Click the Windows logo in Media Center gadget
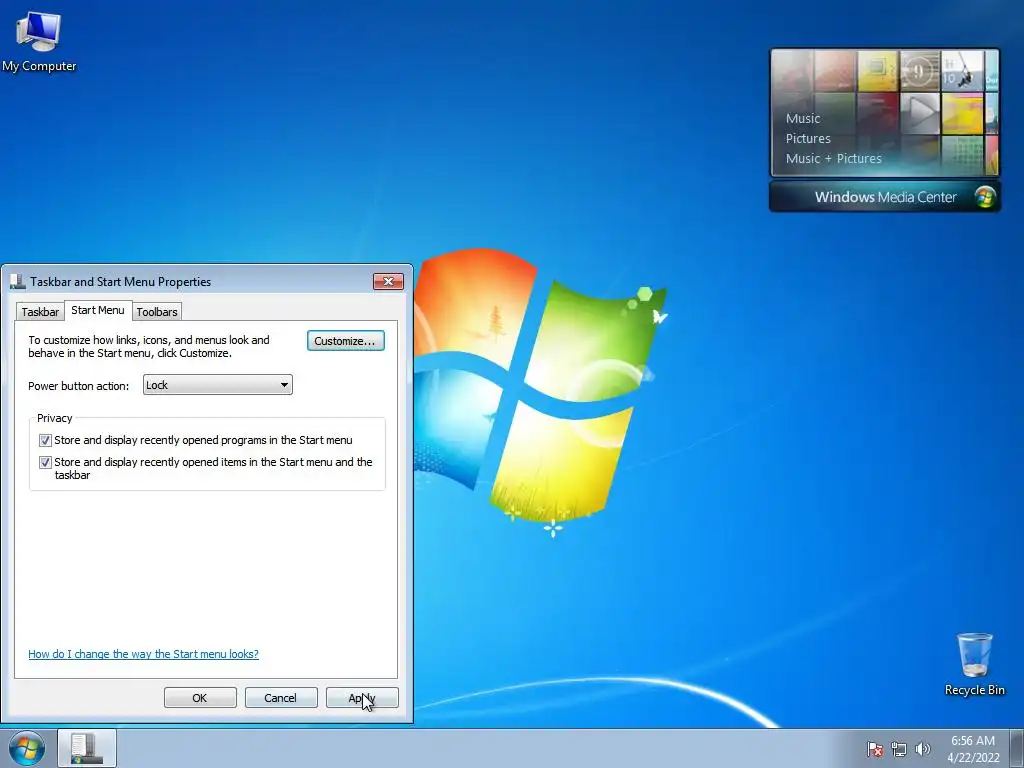 point(985,197)
